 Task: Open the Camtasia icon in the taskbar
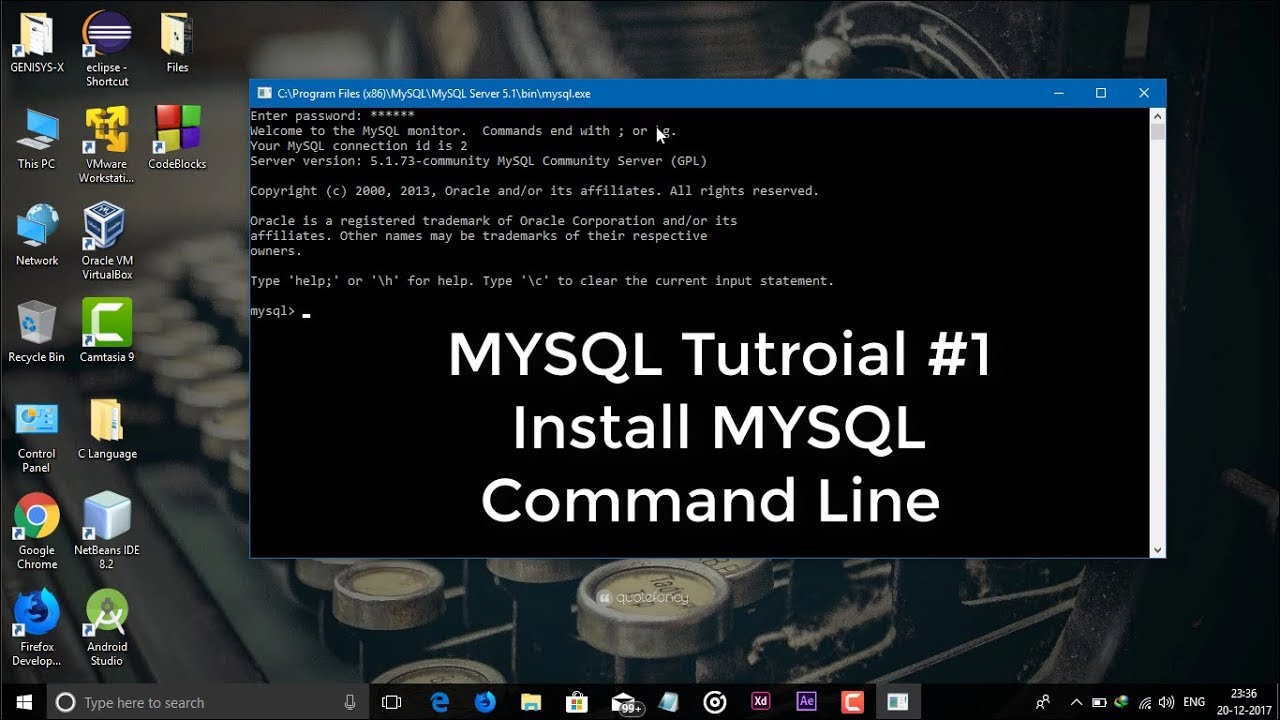[x=852, y=702]
